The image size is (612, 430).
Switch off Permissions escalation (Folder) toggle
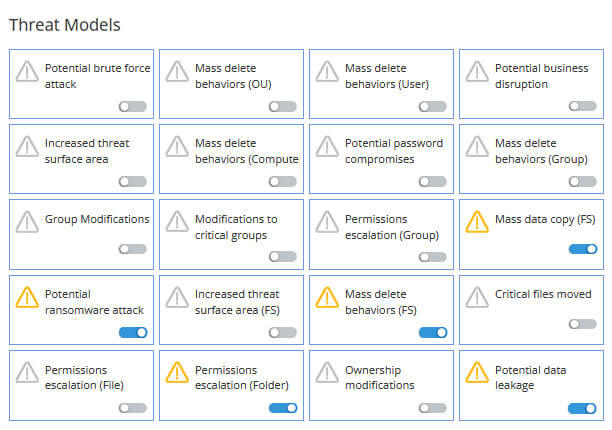coord(283,408)
